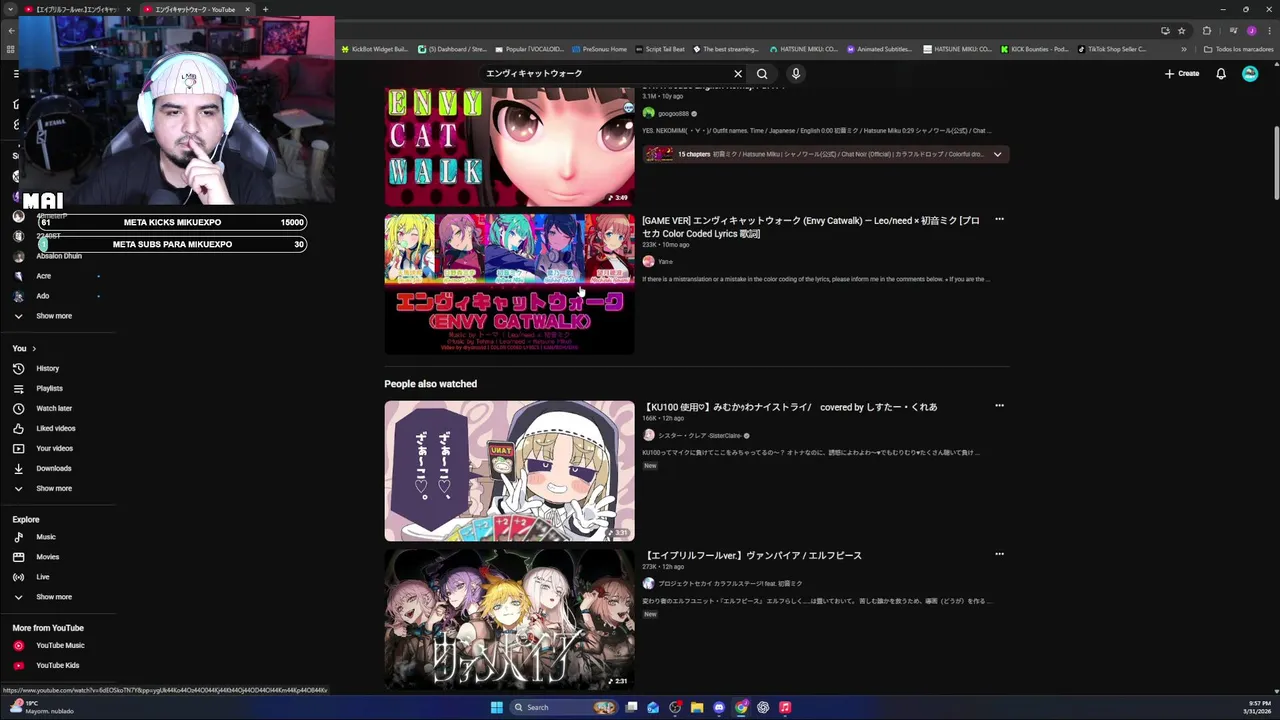Open the YouTube account avatar menu
This screenshot has height=720, width=1280.
[1250, 74]
